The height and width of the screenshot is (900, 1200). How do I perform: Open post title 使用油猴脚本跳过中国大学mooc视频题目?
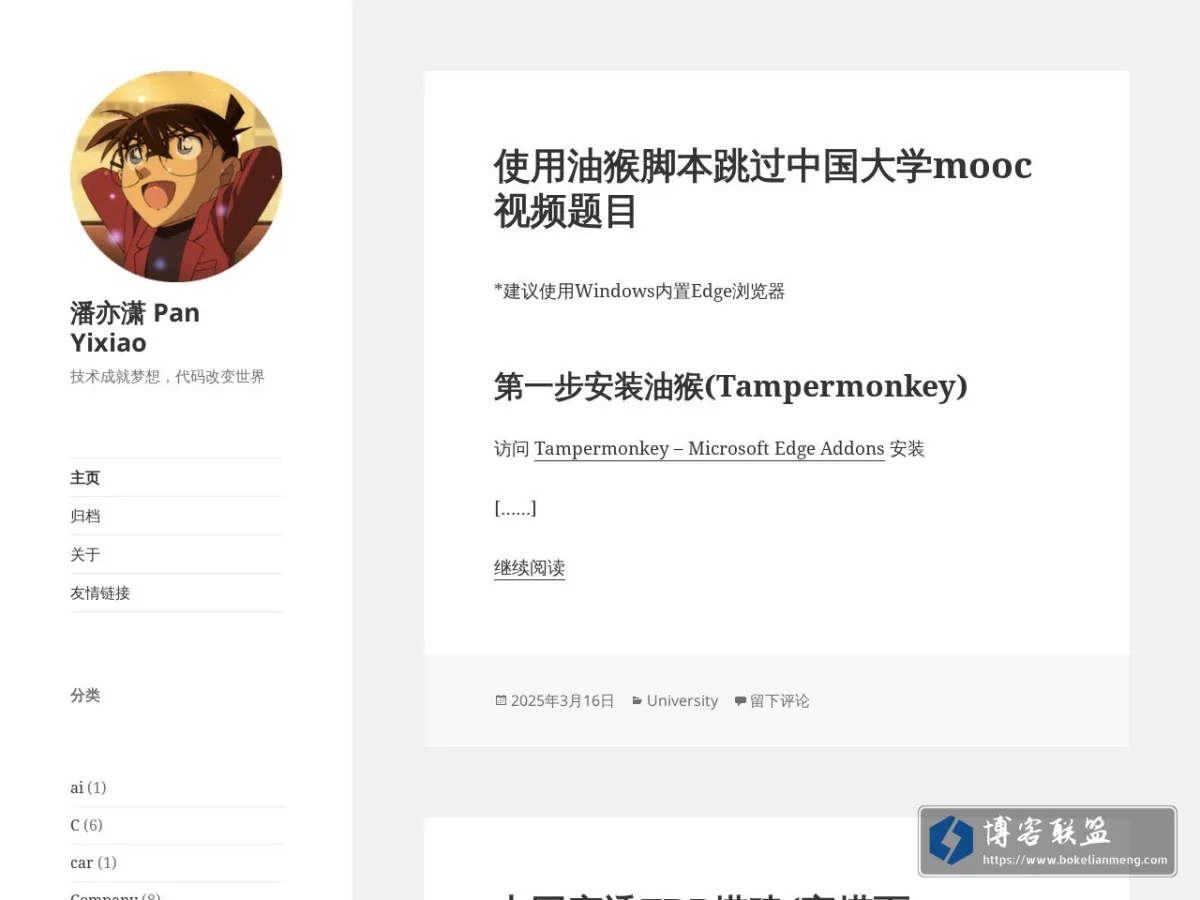(x=763, y=188)
